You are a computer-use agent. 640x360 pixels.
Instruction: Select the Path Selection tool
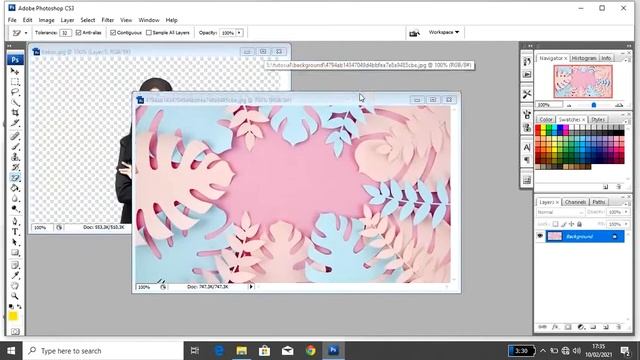(15, 242)
